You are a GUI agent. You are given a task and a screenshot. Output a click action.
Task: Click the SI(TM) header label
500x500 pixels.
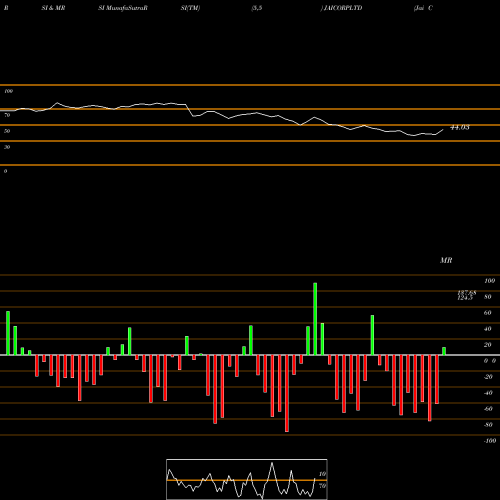(x=190, y=8)
